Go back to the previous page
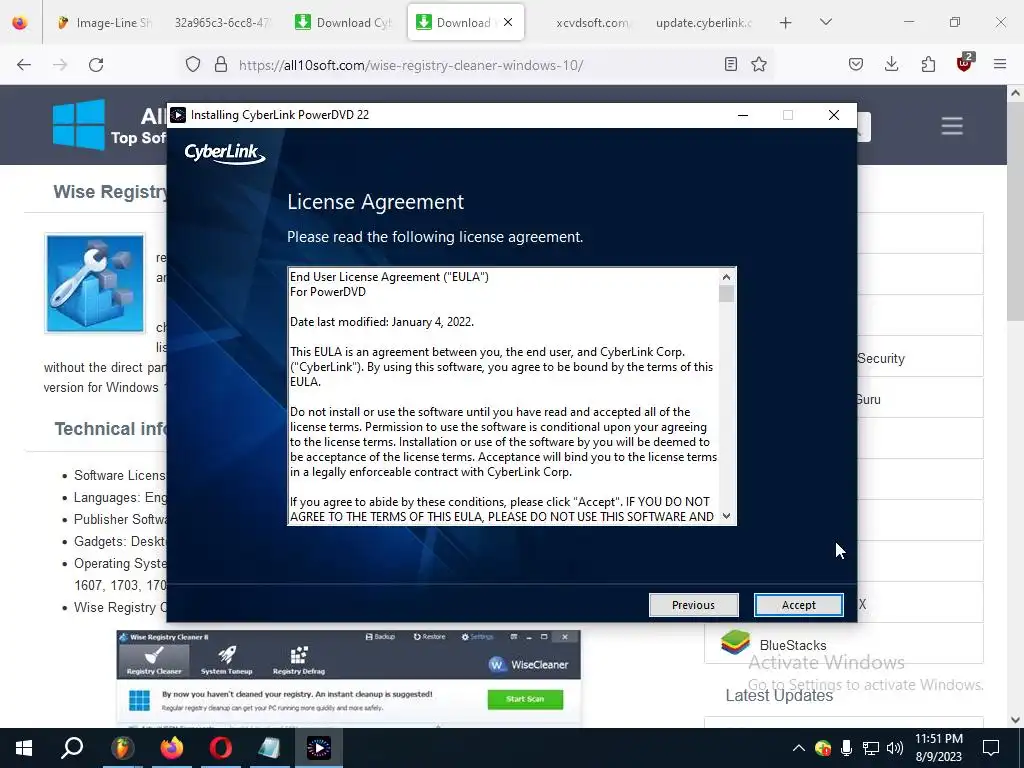This screenshot has height=768, width=1024. [24, 65]
